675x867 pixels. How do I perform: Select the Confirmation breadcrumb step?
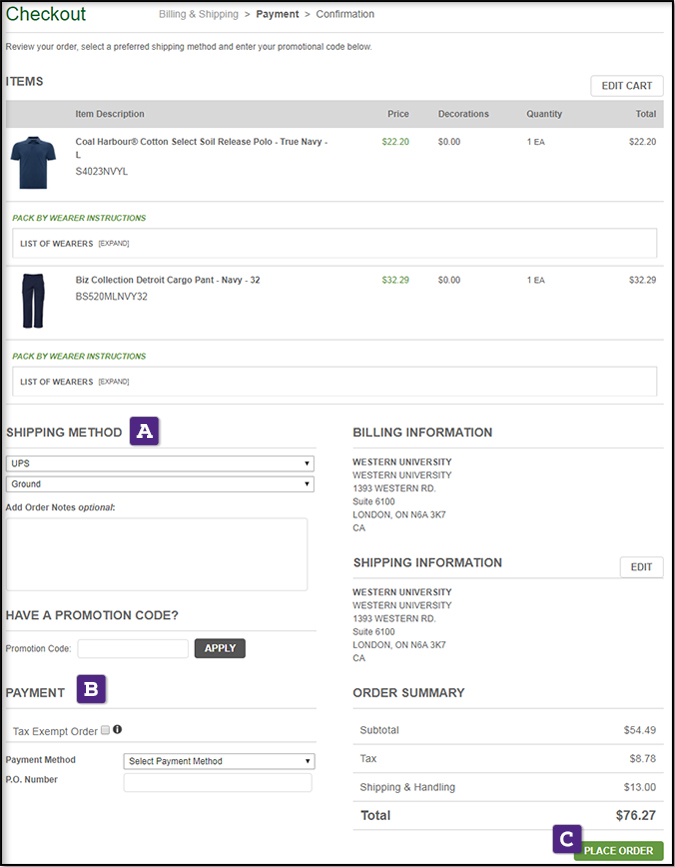tap(345, 15)
